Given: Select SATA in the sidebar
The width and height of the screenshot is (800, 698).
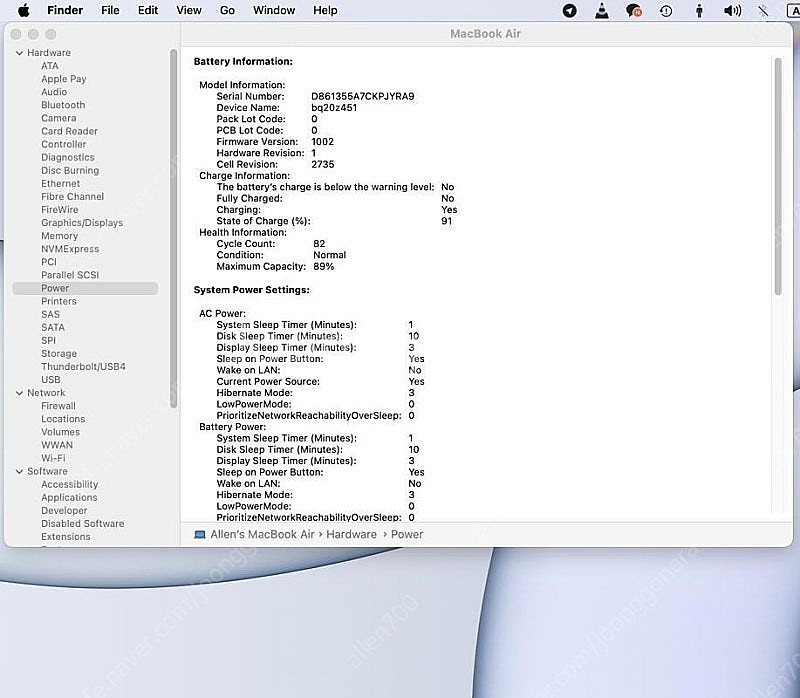Looking at the screenshot, I should (53, 328).
